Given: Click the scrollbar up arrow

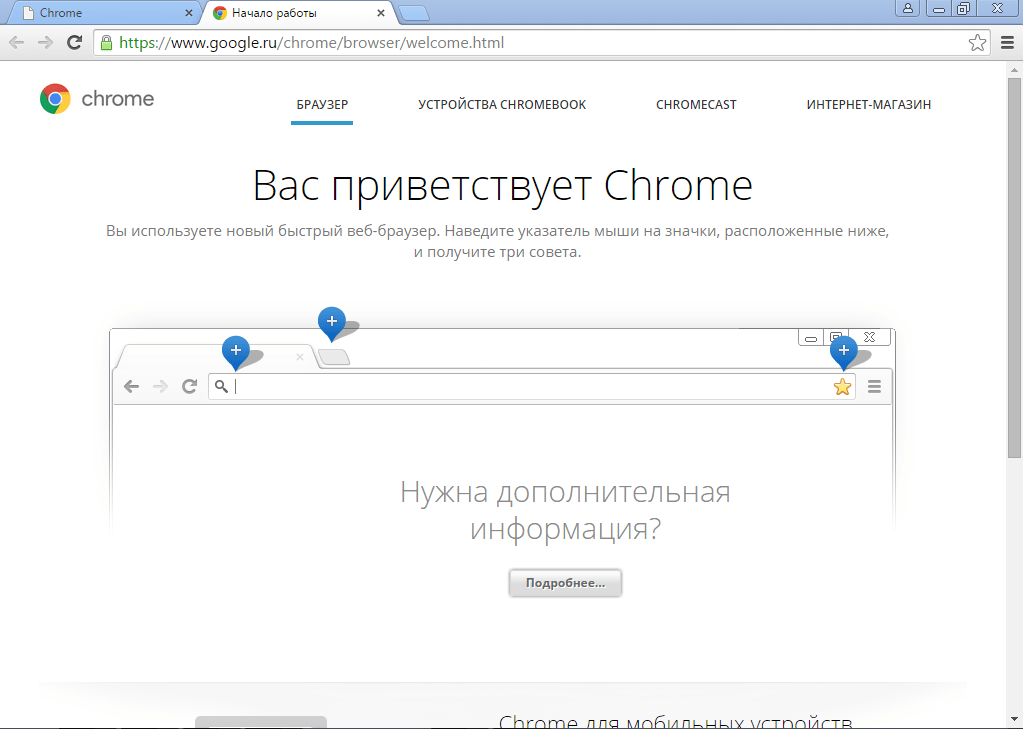Looking at the screenshot, I should (1015, 69).
